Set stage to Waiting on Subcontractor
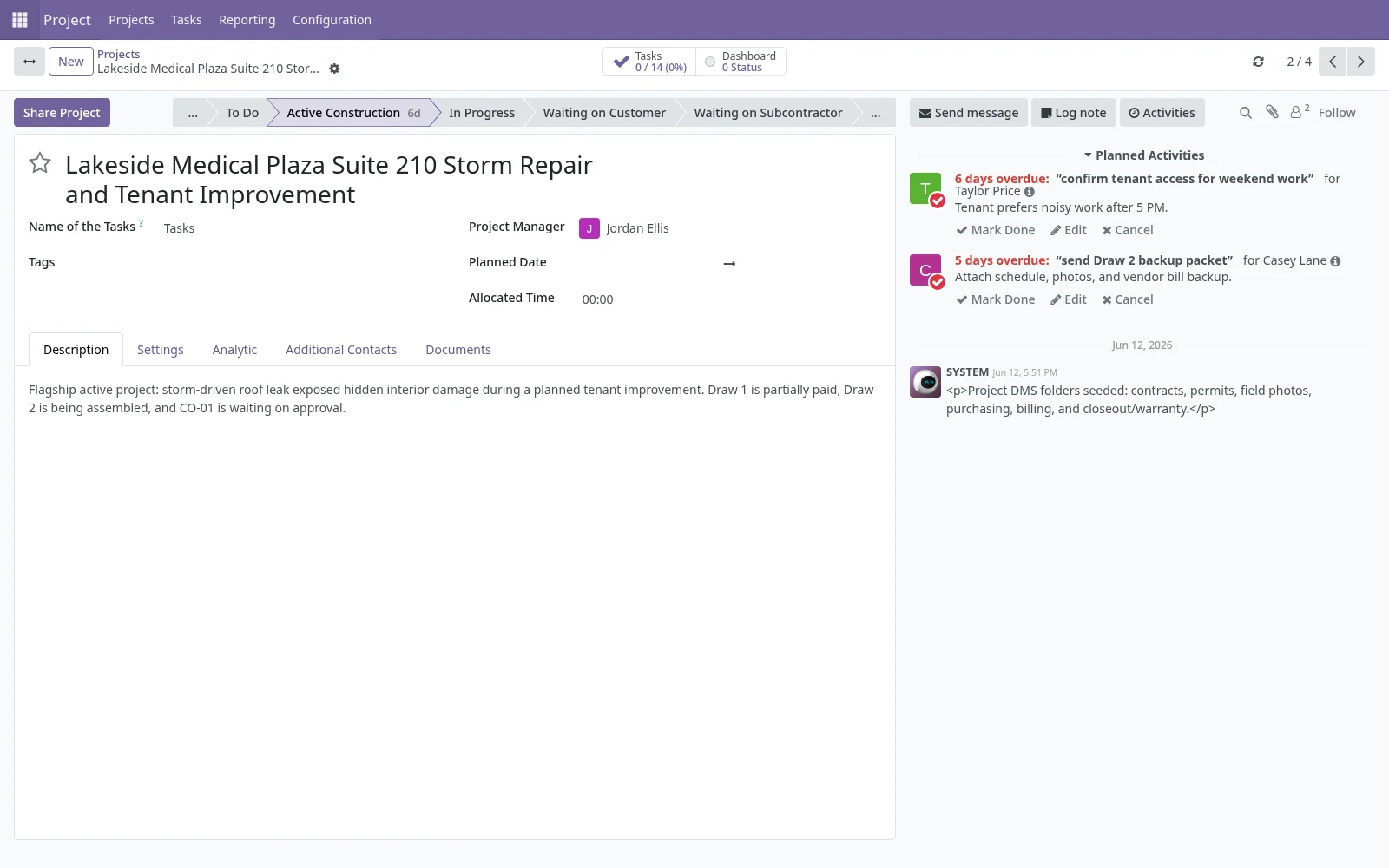The image size is (1389, 868). 768,113
